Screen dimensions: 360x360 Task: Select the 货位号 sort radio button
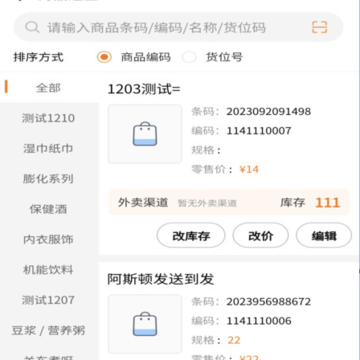pyautogui.click(x=189, y=57)
